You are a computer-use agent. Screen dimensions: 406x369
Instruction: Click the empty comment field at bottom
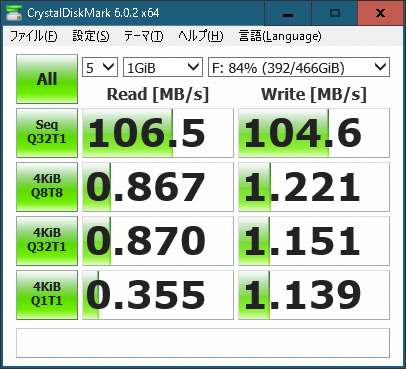click(x=203, y=343)
